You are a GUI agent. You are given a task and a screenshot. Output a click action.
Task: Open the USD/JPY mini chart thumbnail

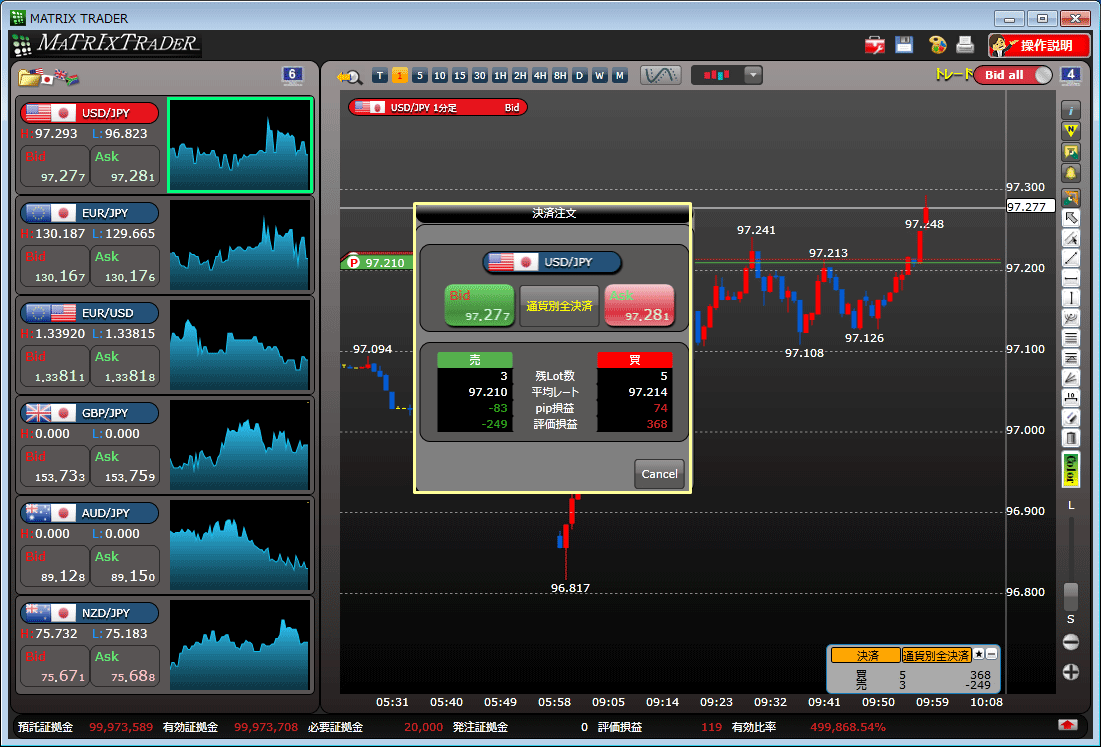click(239, 145)
